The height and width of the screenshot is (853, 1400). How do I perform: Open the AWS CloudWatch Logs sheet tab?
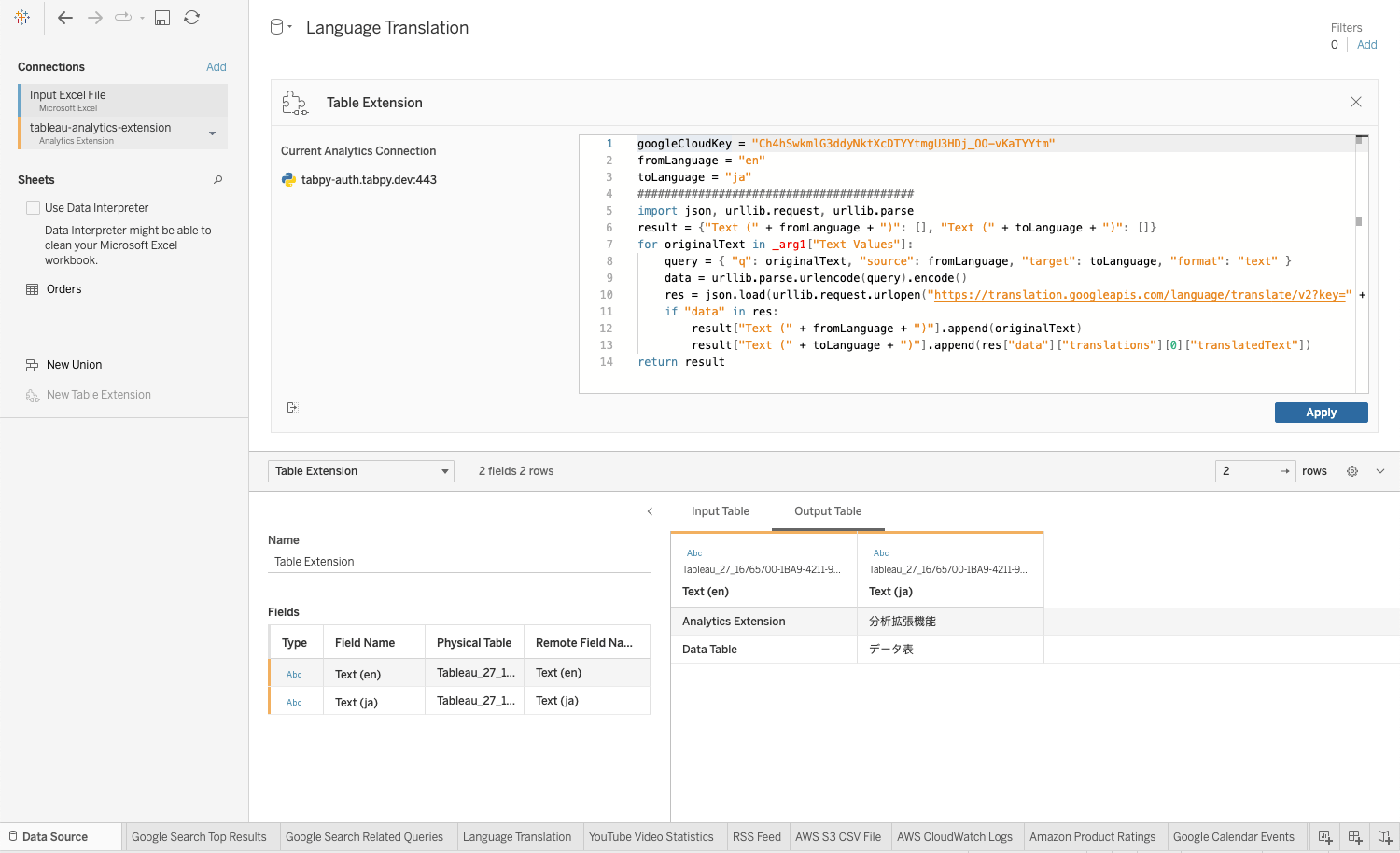coord(955,837)
